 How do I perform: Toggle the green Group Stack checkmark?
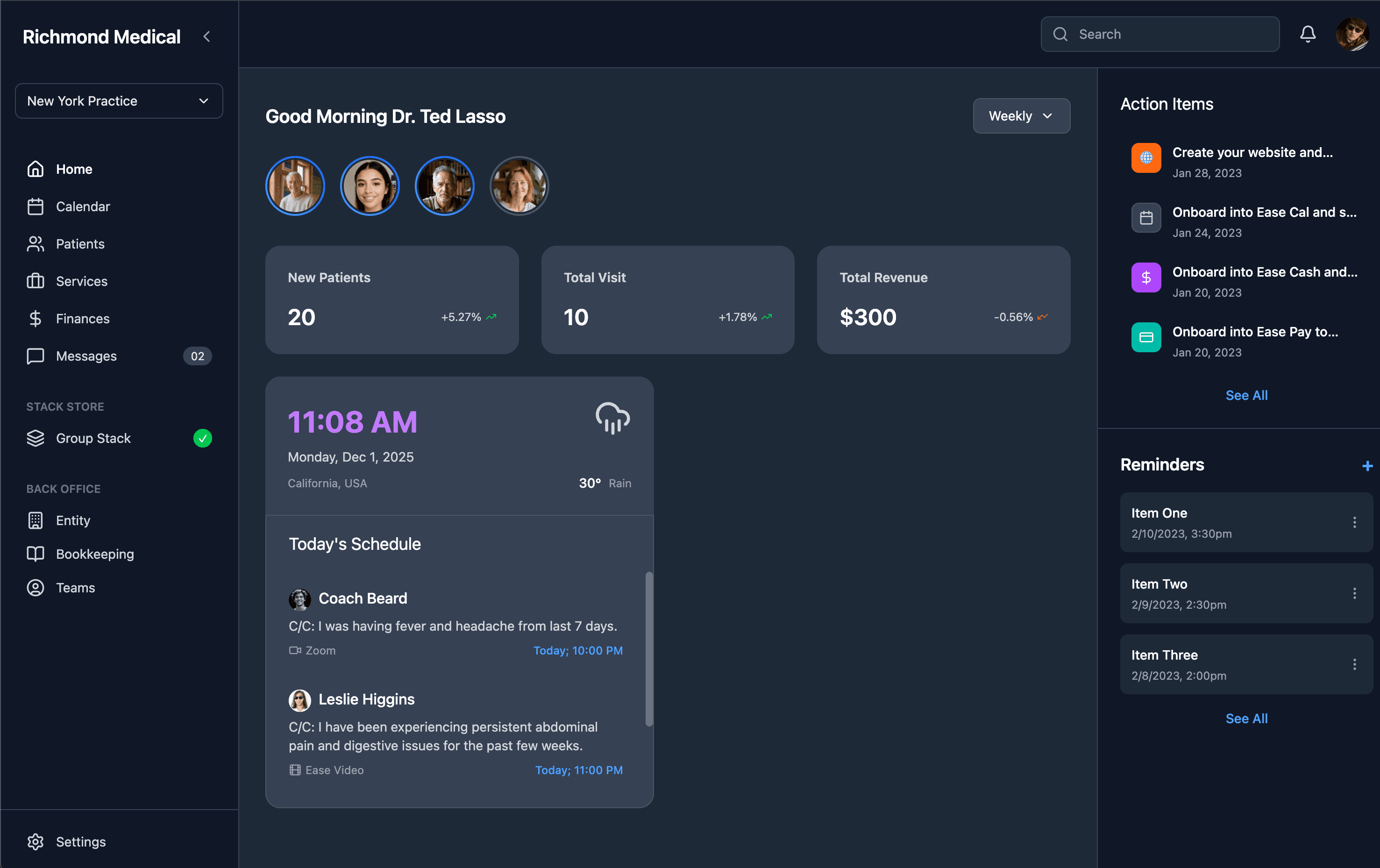click(202, 438)
